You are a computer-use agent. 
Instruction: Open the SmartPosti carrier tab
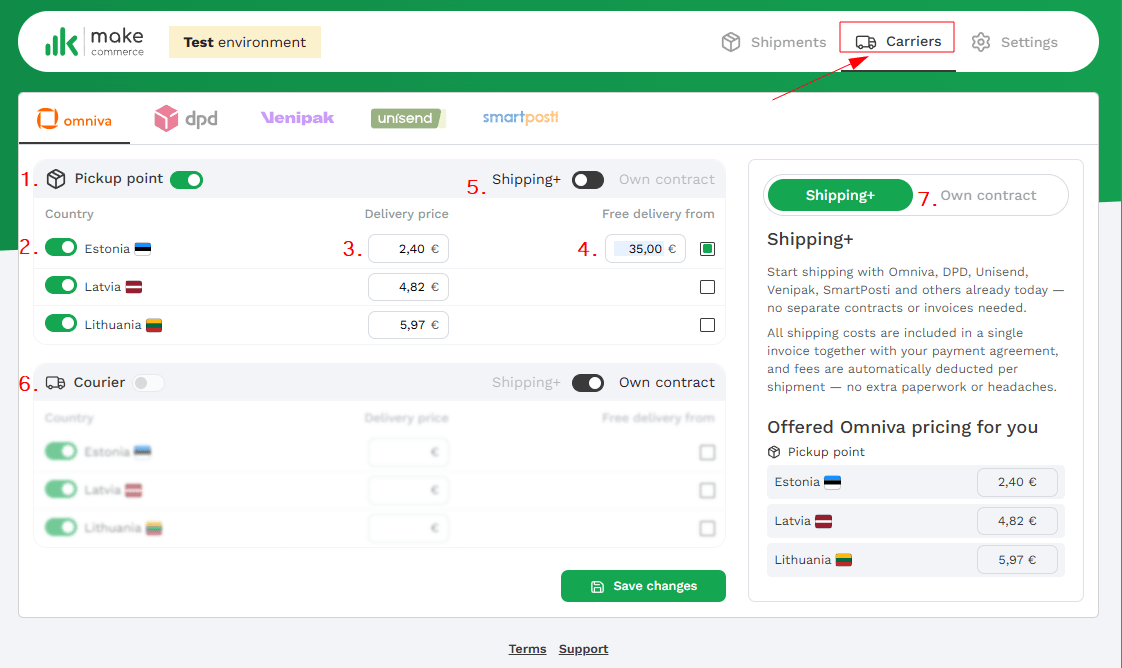coord(520,118)
